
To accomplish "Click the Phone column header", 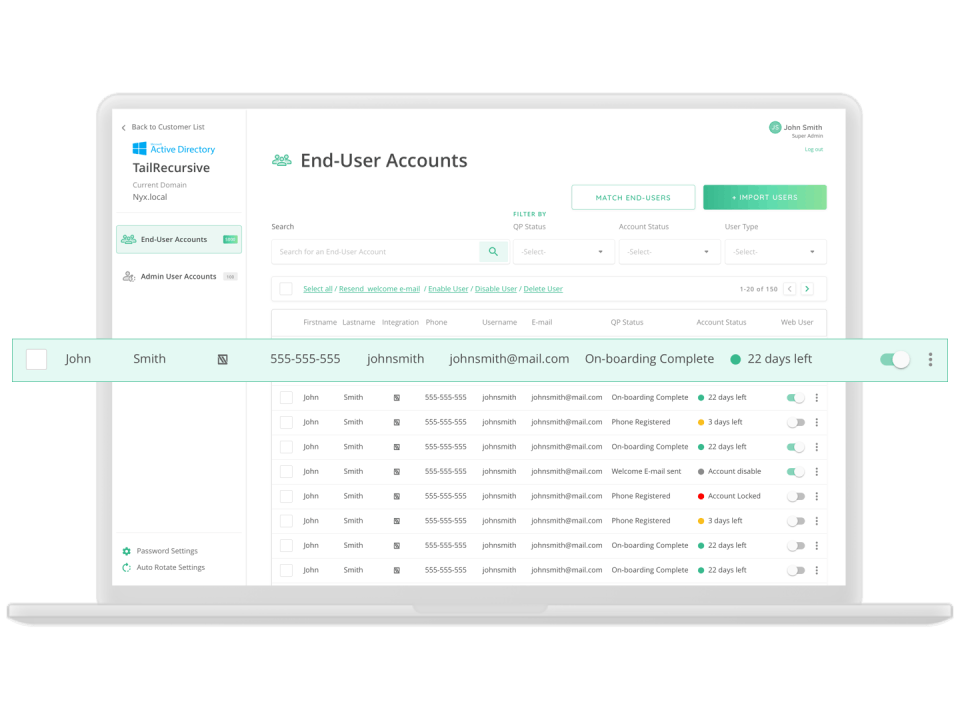I will tap(437, 322).
